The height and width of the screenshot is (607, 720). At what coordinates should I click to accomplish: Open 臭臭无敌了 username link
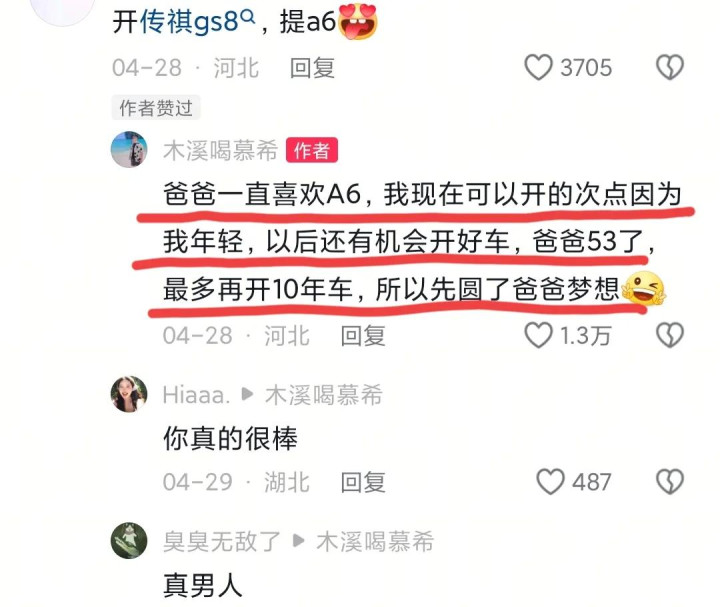coord(222,541)
